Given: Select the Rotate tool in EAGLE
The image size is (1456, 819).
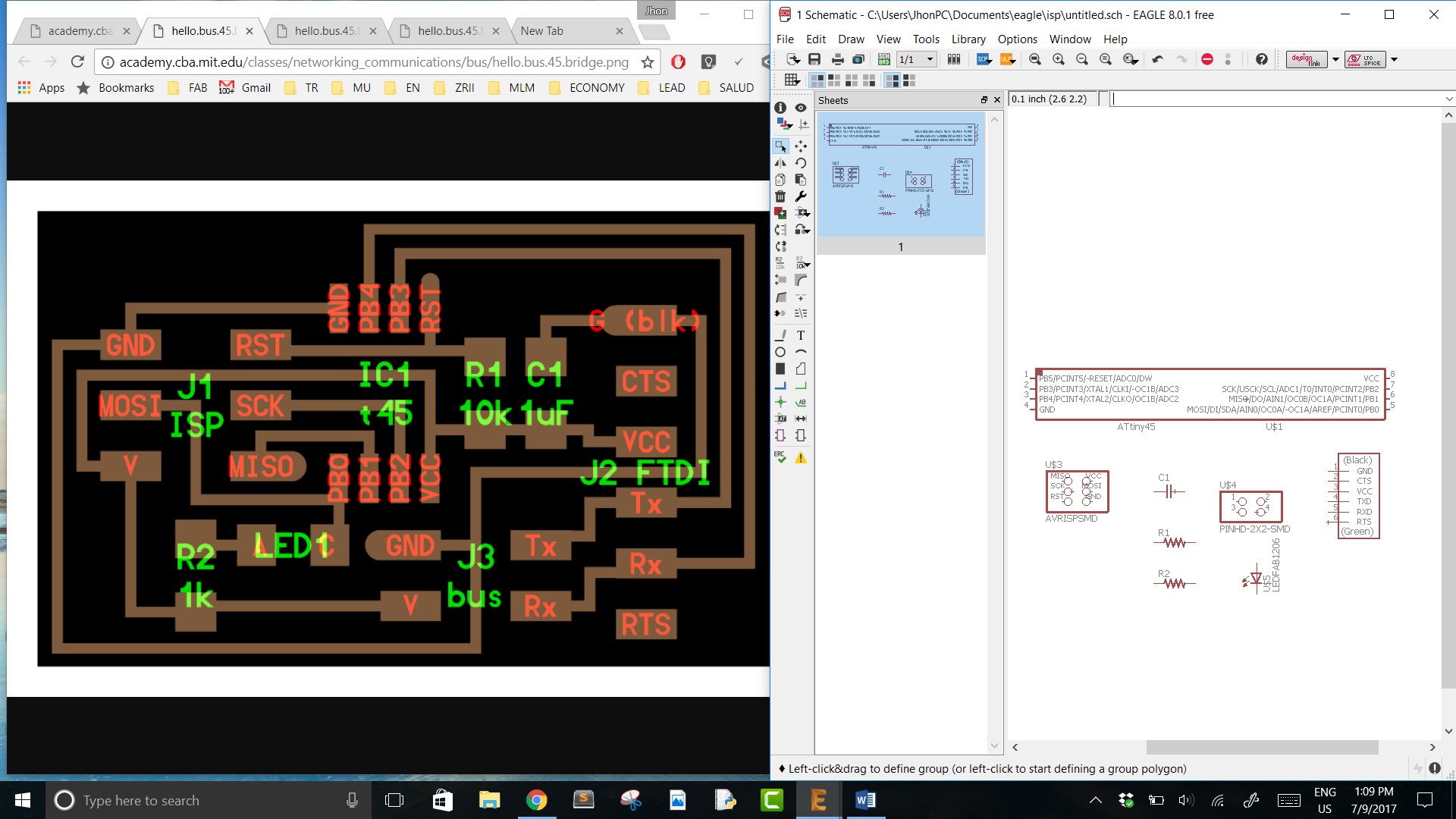Looking at the screenshot, I should [x=801, y=163].
